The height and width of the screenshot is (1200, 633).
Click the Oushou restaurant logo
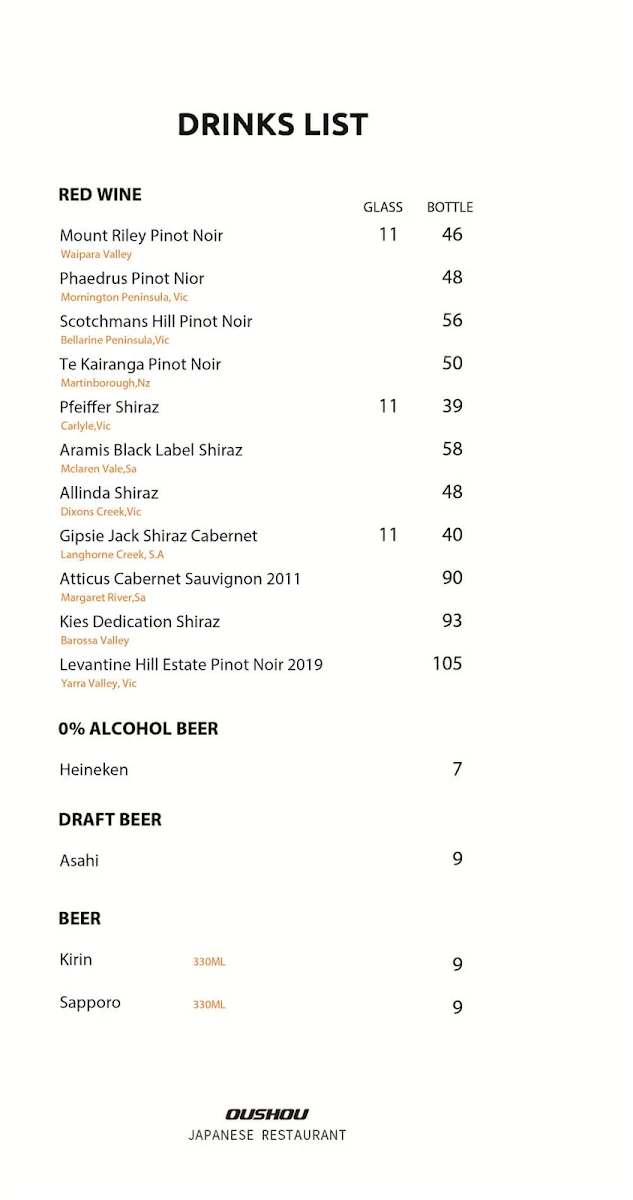click(267, 1114)
